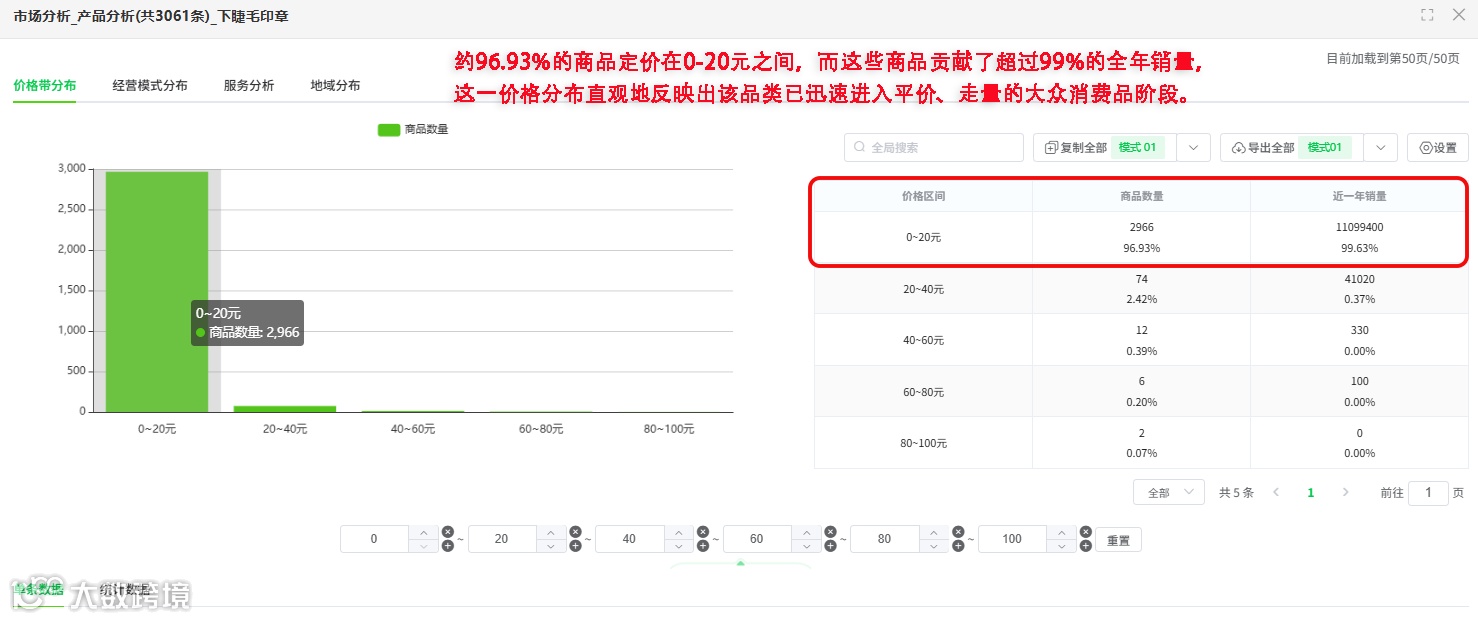The image size is (1478, 620).
Task: Click the 40~60元 table row label
Action: [x=923, y=340]
